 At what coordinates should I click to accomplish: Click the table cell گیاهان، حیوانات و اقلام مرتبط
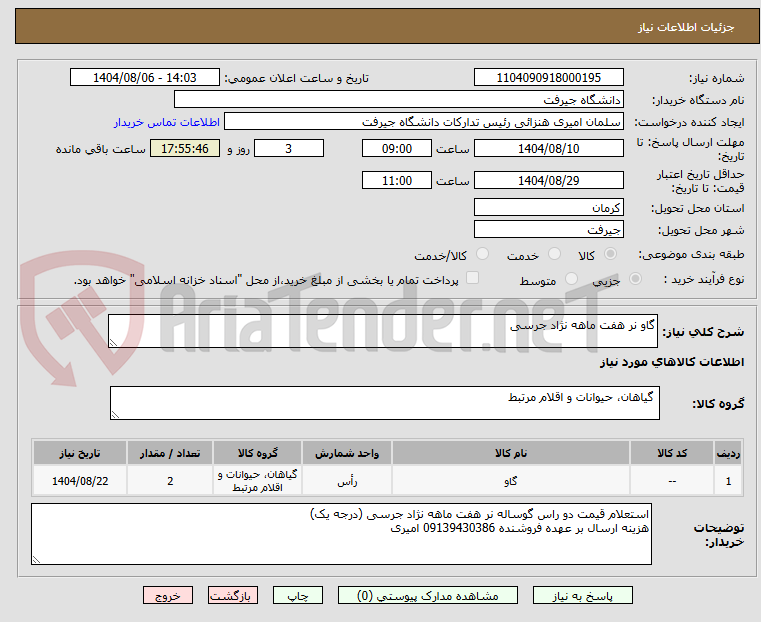coord(257,481)
